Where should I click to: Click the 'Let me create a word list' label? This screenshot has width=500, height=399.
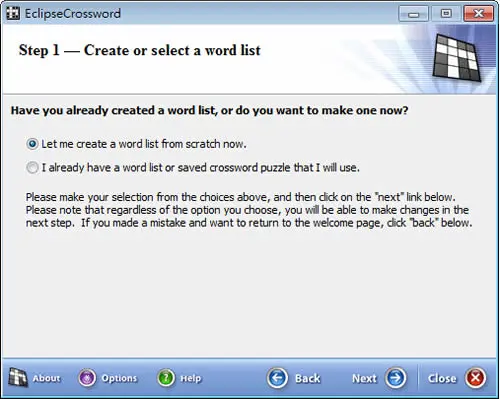tap(144, 144)
